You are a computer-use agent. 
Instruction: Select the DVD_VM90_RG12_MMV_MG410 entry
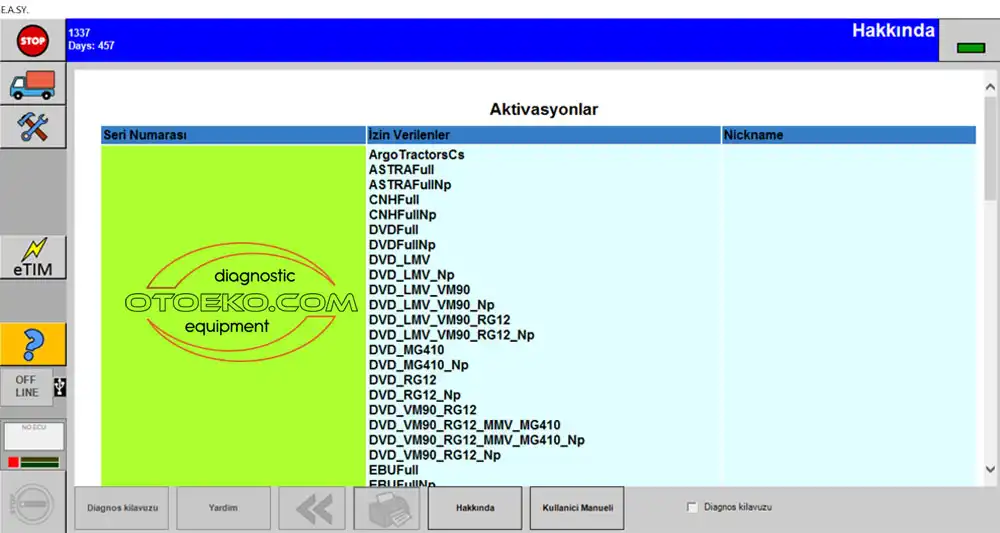[464, 425]
